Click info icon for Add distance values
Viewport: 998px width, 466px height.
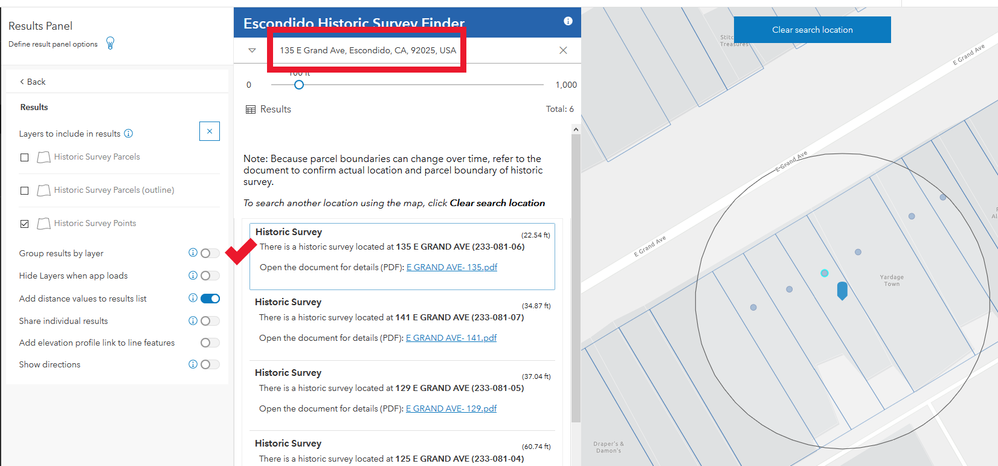click(x=193, y=298)
